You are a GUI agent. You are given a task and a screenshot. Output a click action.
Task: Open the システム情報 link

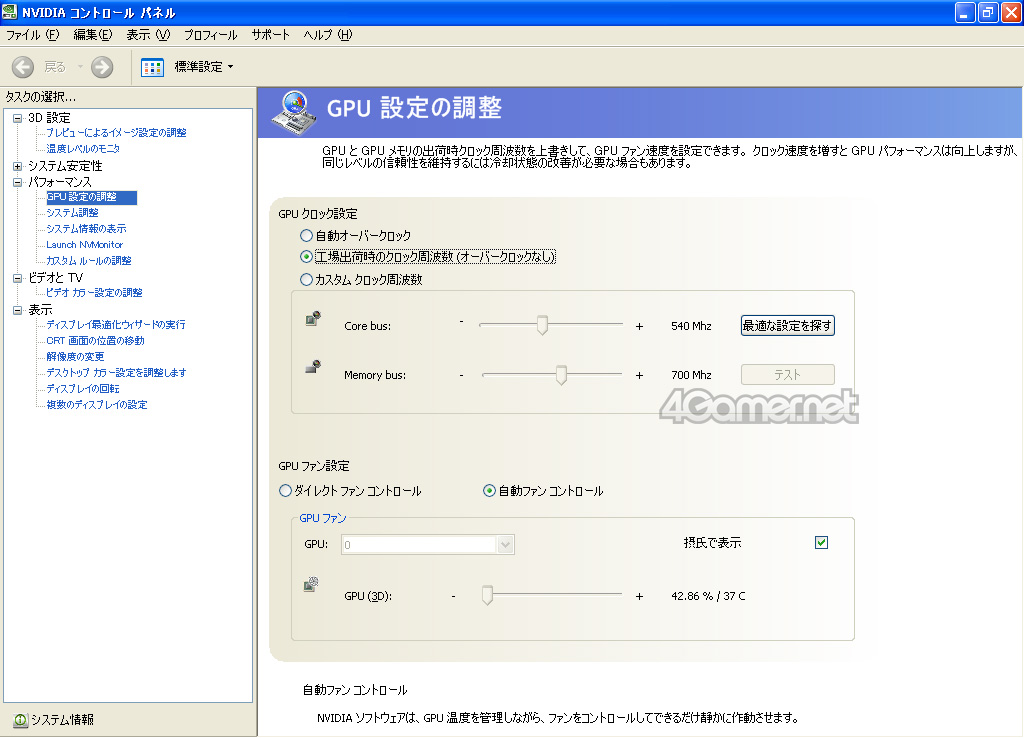click(x=63, y=720)
